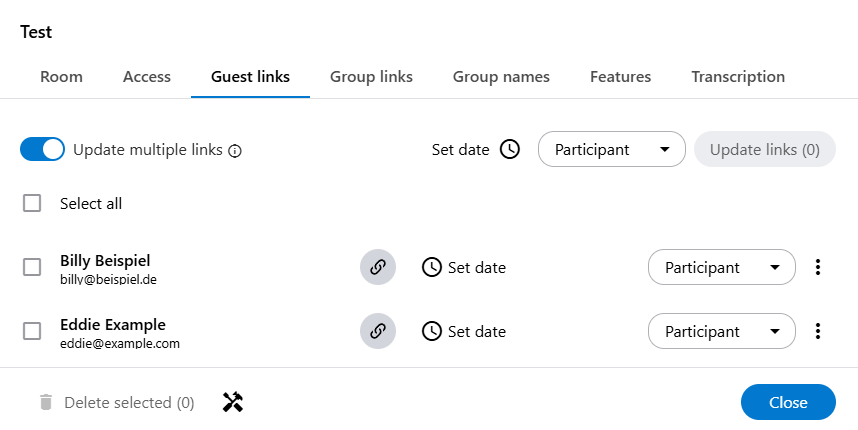
Task: Click the trash icon for Delete selected
Action: coord(45,403)
